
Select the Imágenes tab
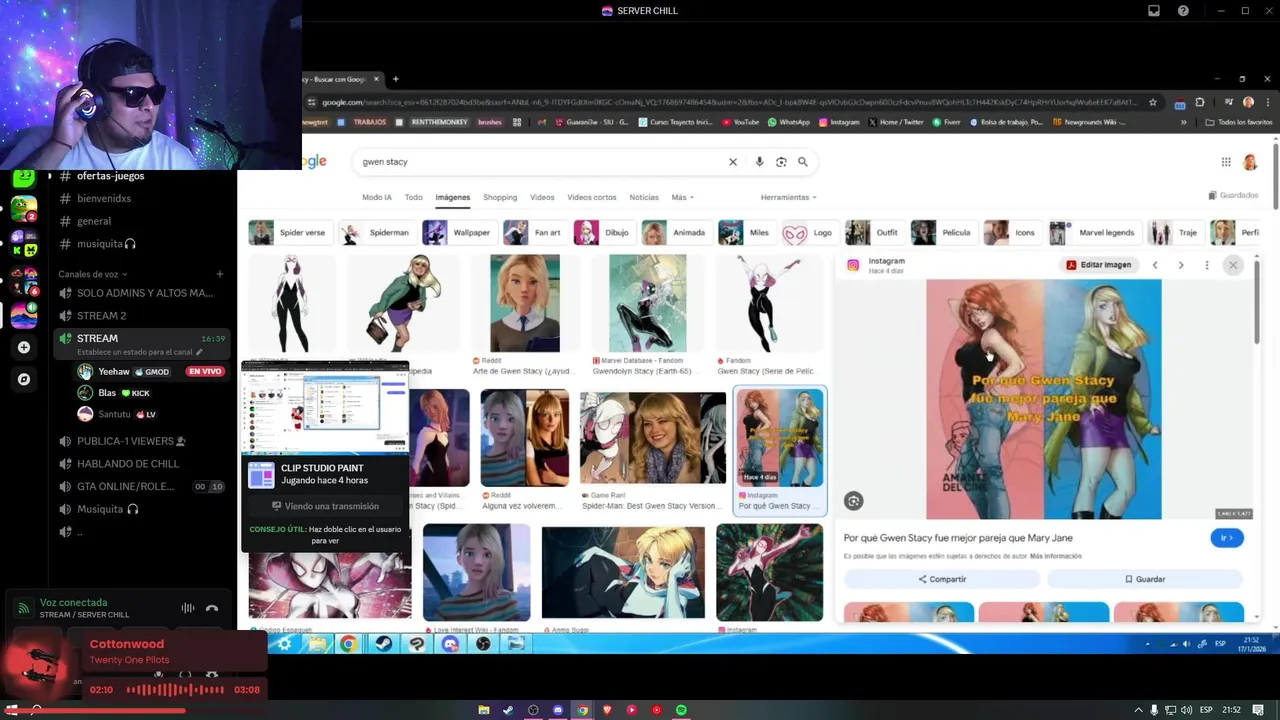tap(452, 197)
